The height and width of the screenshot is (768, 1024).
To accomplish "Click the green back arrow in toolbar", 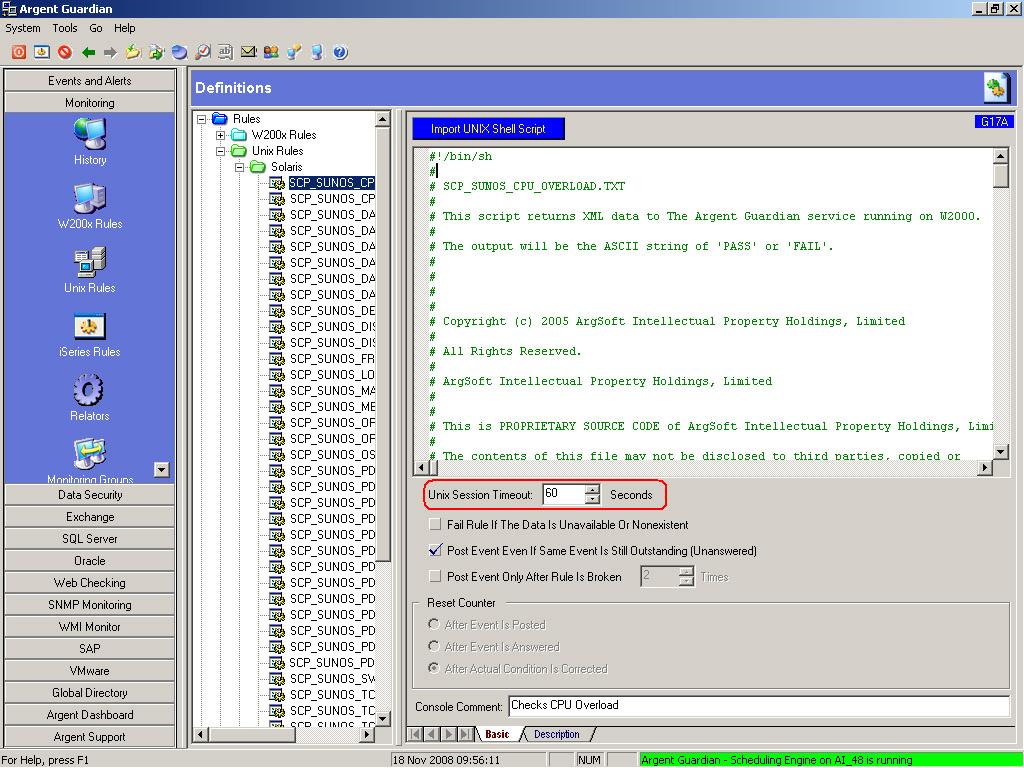I will click(x=88, y=52).
